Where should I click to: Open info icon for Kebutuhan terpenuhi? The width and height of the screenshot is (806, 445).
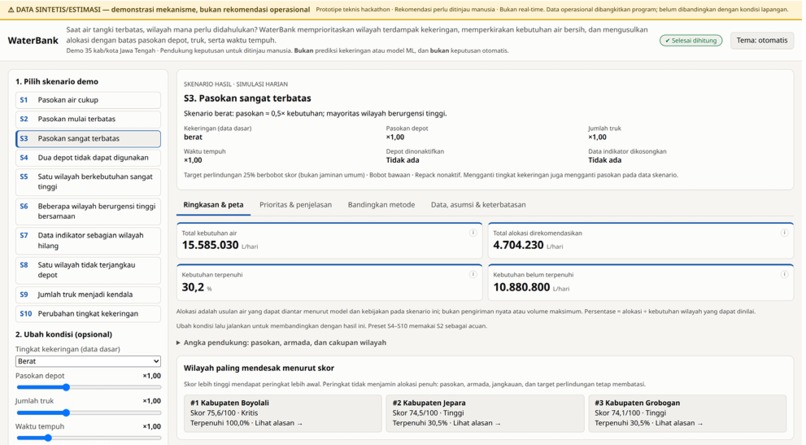click(x=472, y=274)
